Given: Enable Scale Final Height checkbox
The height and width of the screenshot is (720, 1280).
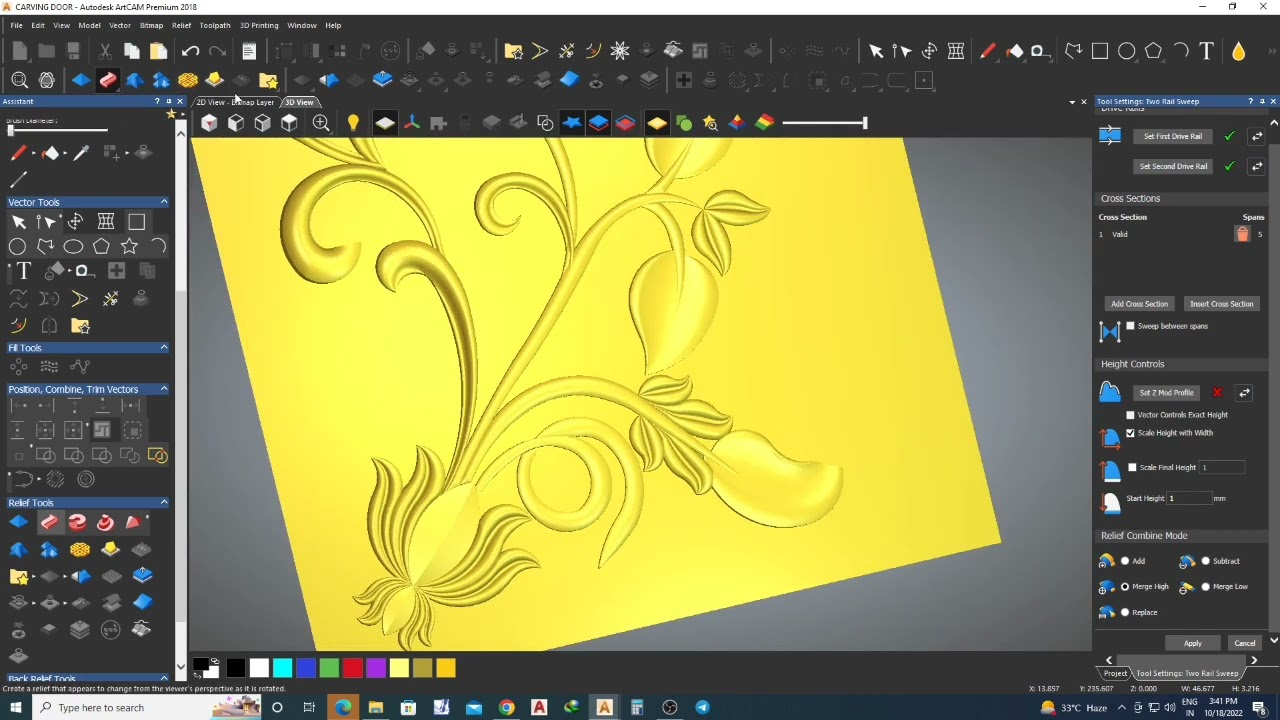Looking at the screenshot, I should pos(1132,467).
